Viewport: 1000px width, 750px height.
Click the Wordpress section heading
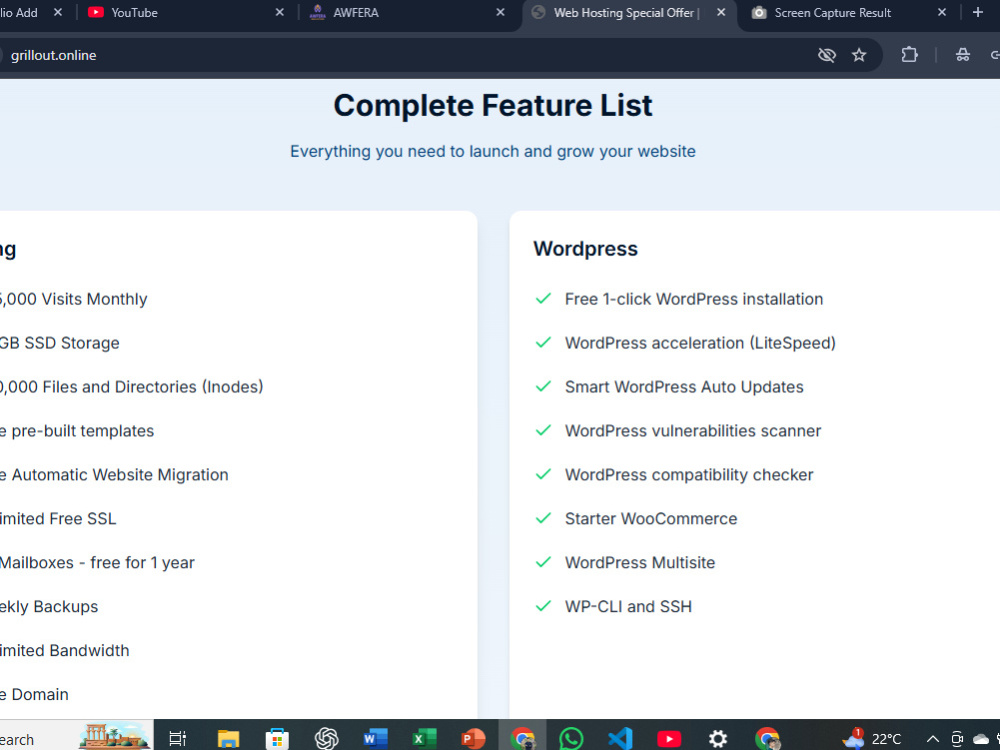pyautogui.click(x=585, y=249)
